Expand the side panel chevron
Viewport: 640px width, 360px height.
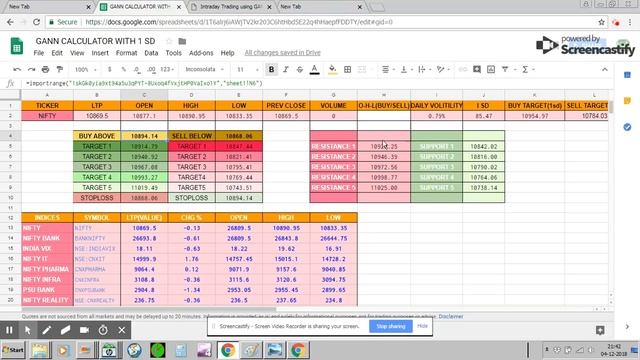coord(627,327)
